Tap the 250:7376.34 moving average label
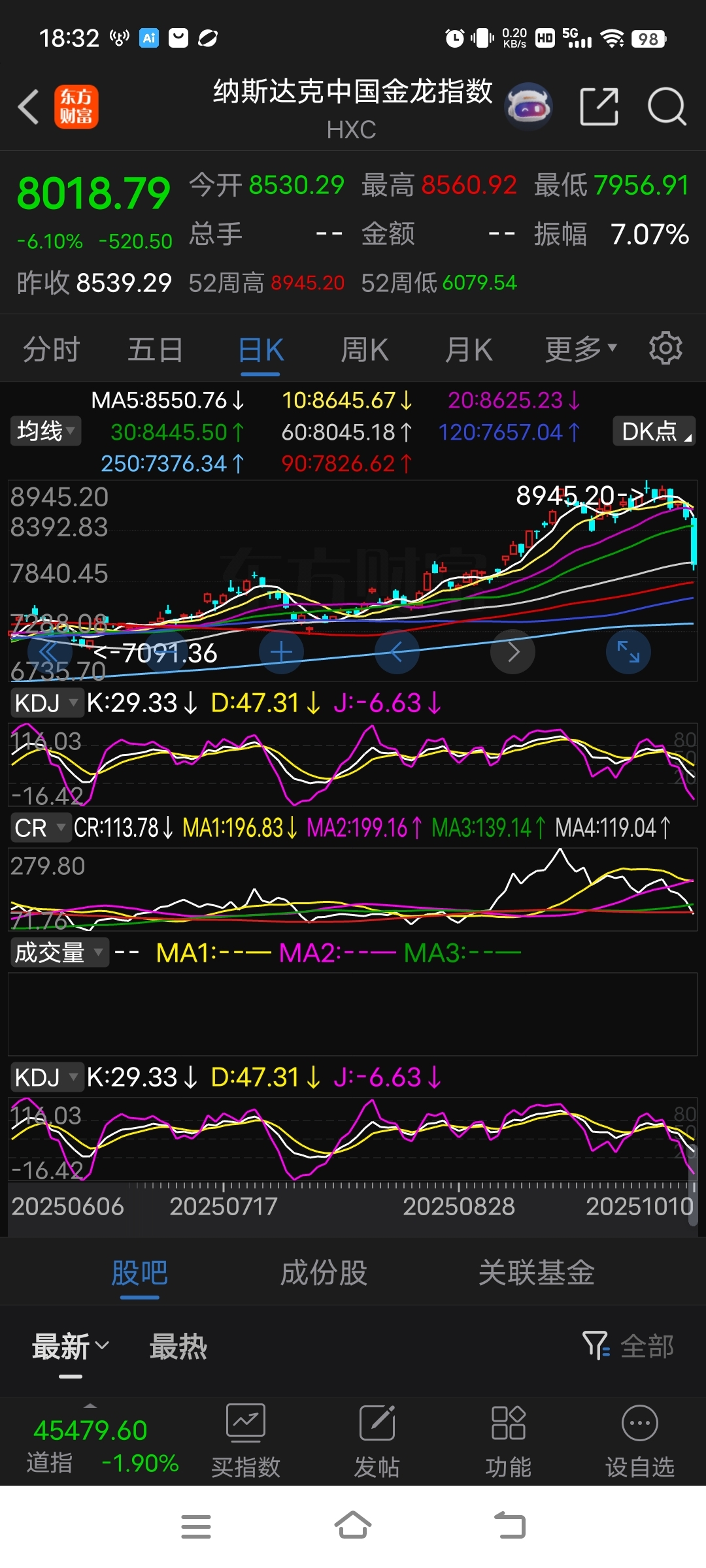The height and width of the screenshot is (1568, 706). click(173, 463)
